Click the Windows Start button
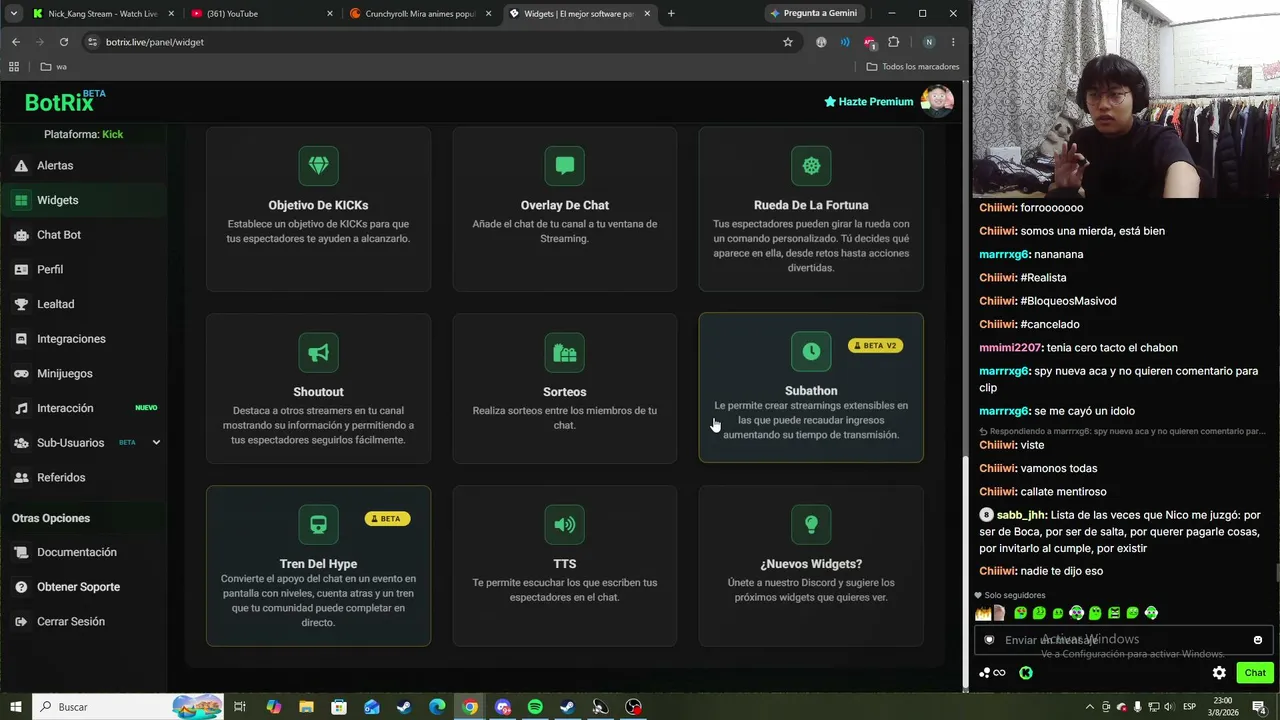 [16, 707]
